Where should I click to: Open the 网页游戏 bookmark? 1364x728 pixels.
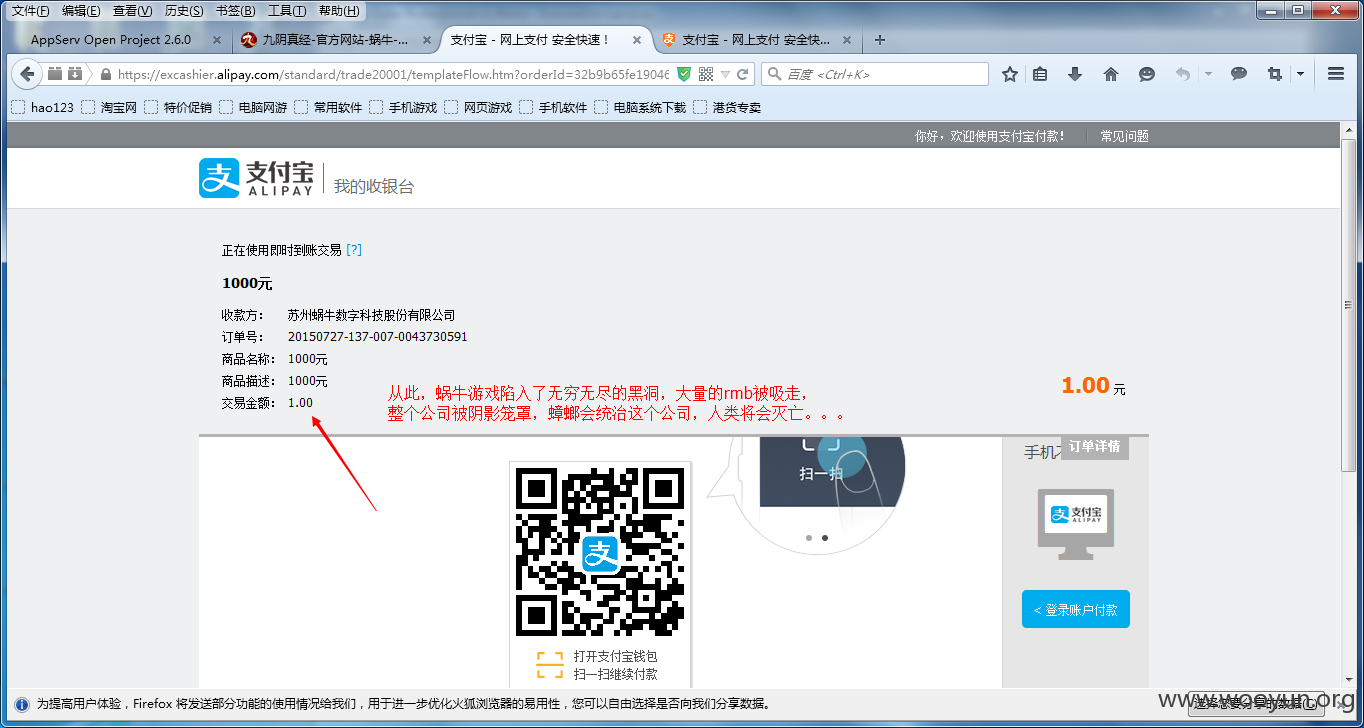478,107
